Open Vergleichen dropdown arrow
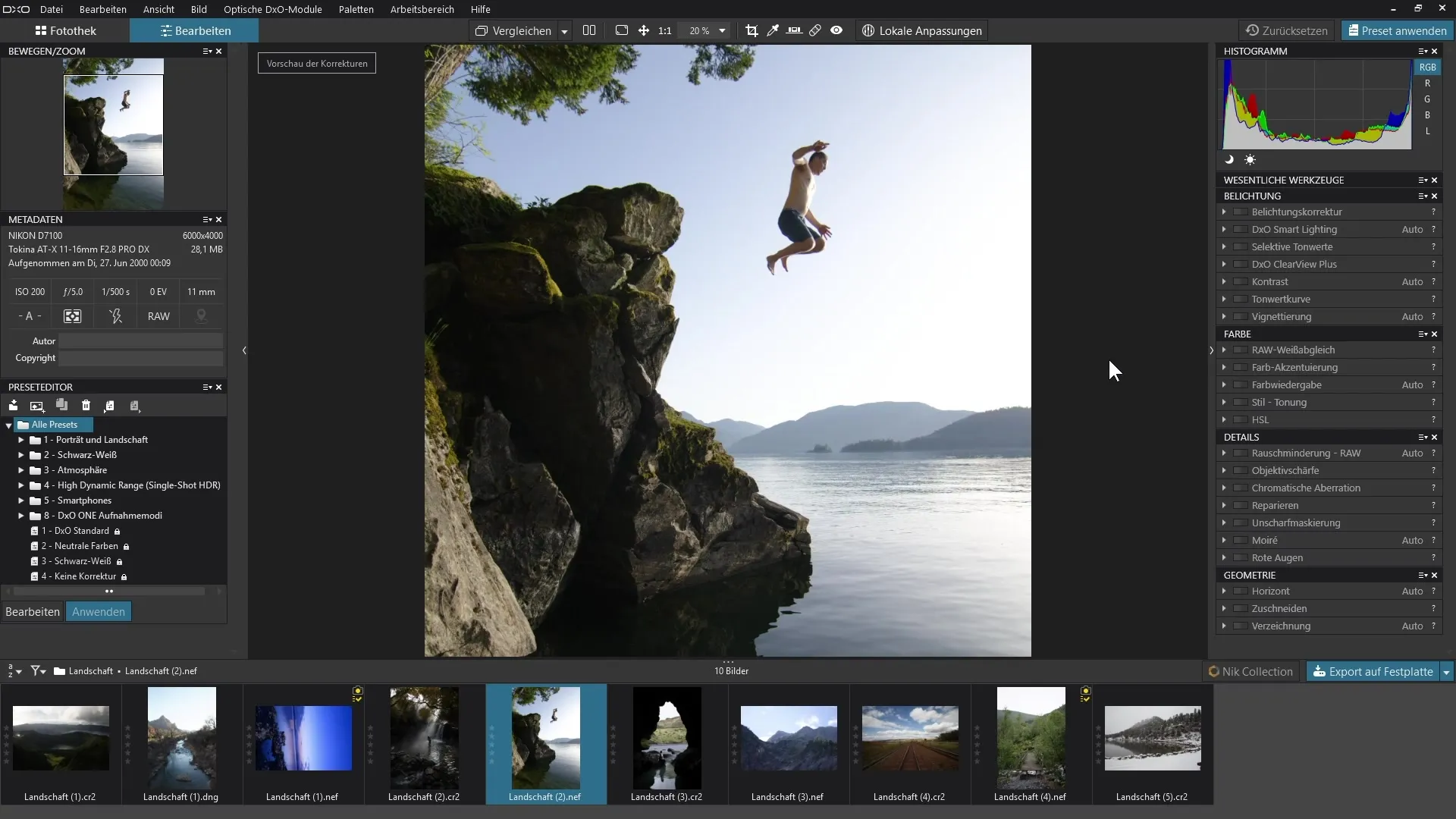Screen dimensions: 1456x819 tap(564, 31)
